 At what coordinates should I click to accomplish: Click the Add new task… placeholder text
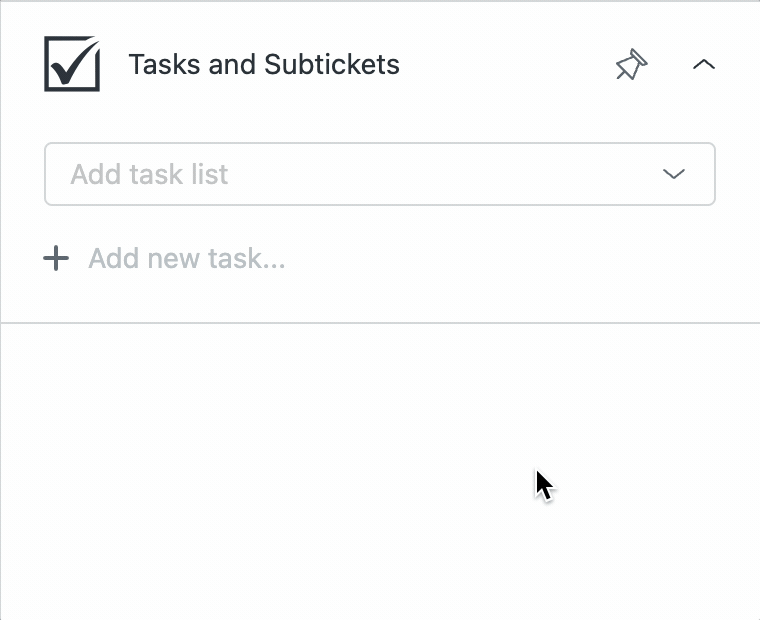coord(187,258)
